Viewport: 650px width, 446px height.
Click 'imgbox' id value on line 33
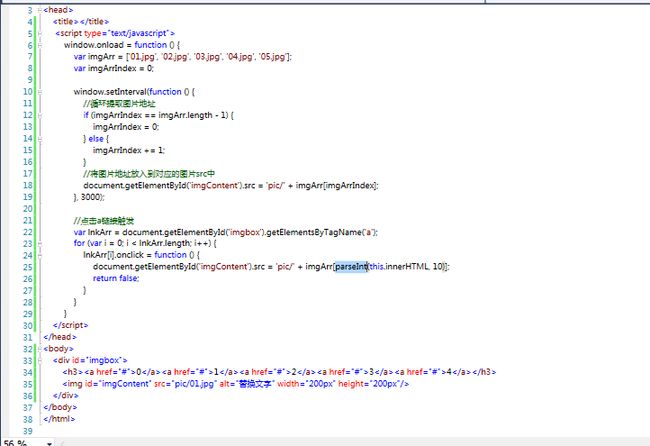click(104, 360)
